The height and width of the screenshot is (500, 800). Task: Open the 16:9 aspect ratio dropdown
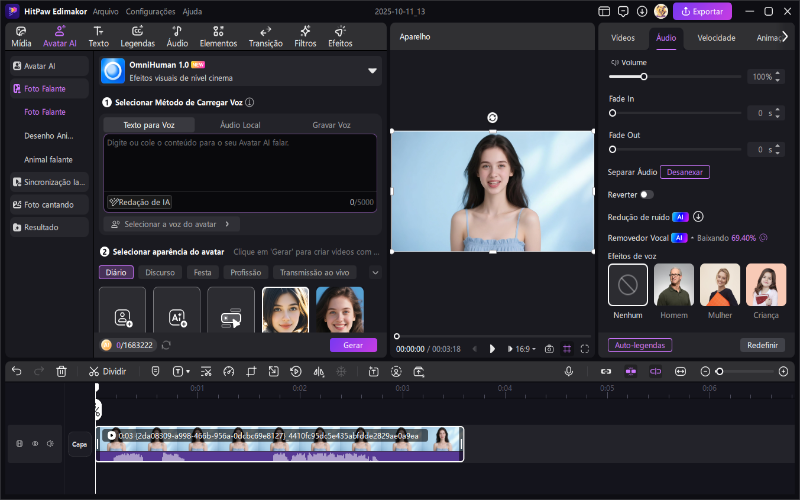(x=524, y=349)
